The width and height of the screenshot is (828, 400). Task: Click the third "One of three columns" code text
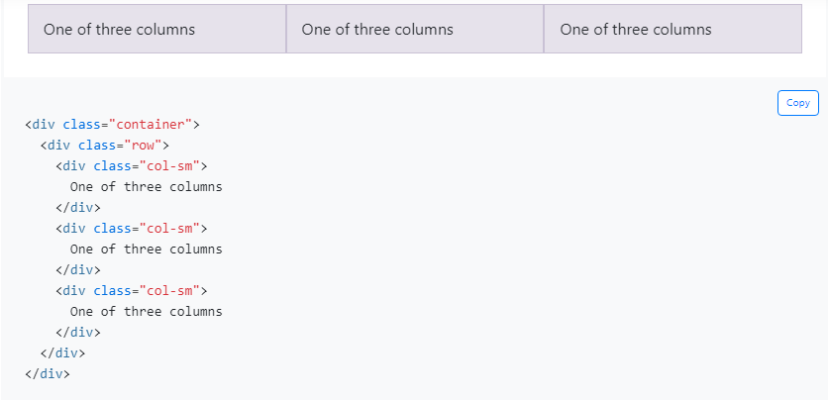146,312
